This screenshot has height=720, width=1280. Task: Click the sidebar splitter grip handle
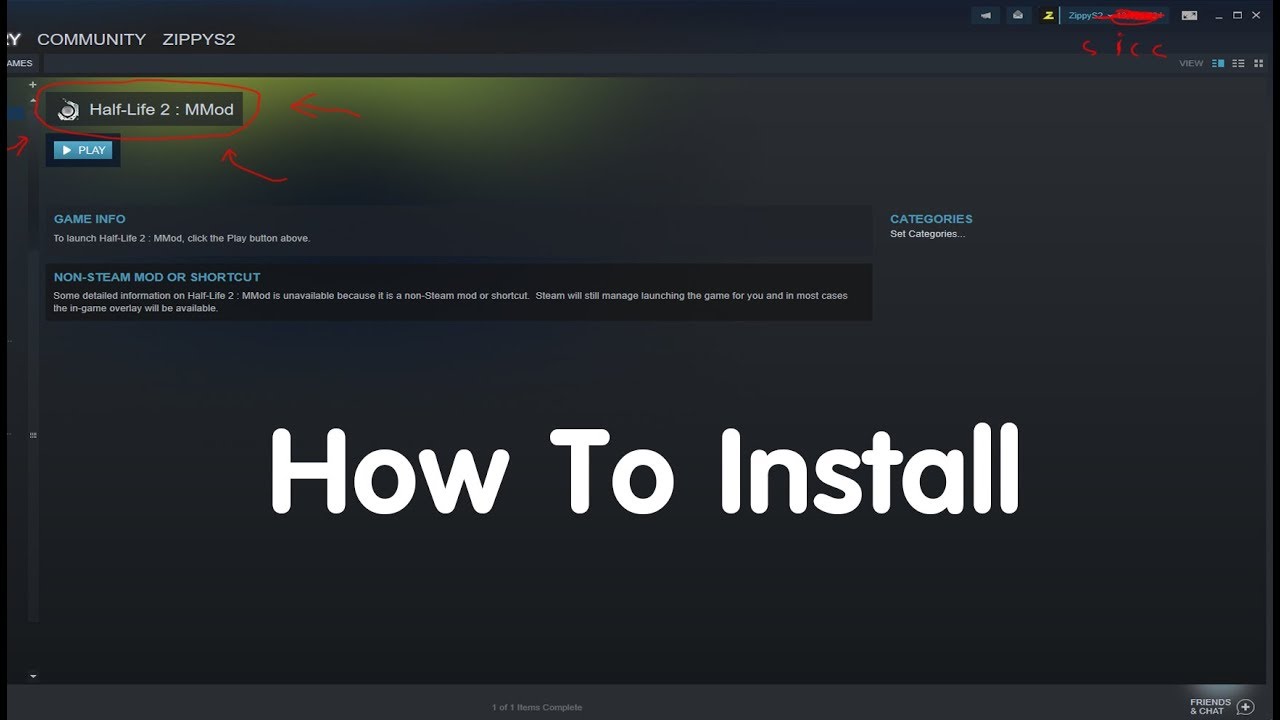click(x=33, y=435)
